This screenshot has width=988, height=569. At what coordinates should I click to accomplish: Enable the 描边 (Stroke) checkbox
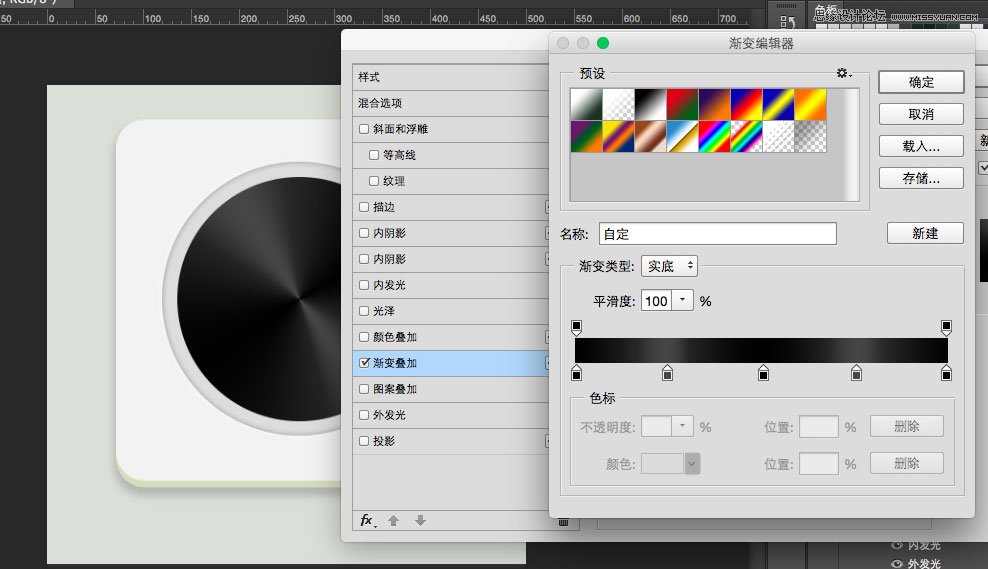[x=364, y=207]
